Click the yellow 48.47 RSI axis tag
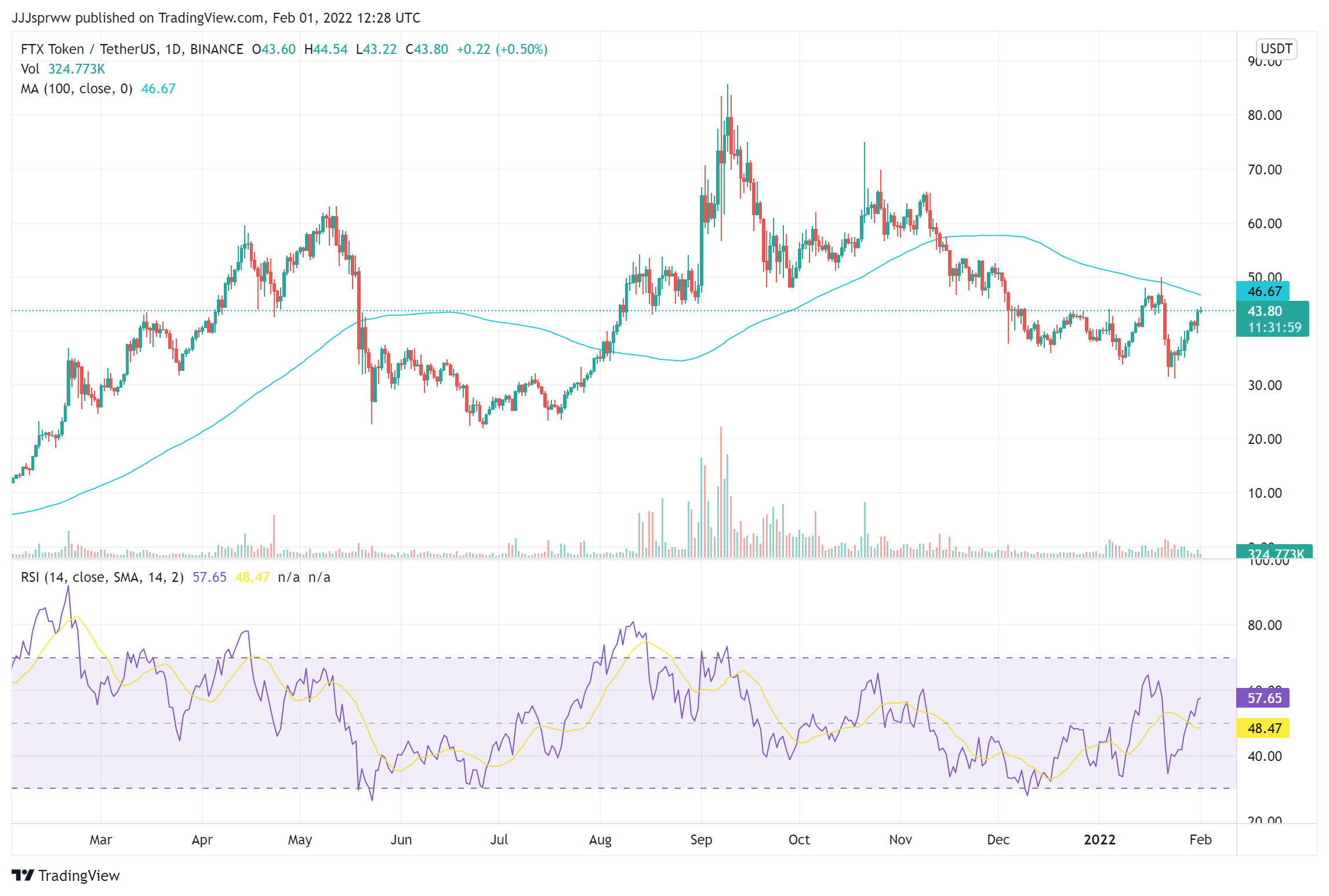Image resolution: width=1329 pixels, height=896 pixels. [1263, 728]
